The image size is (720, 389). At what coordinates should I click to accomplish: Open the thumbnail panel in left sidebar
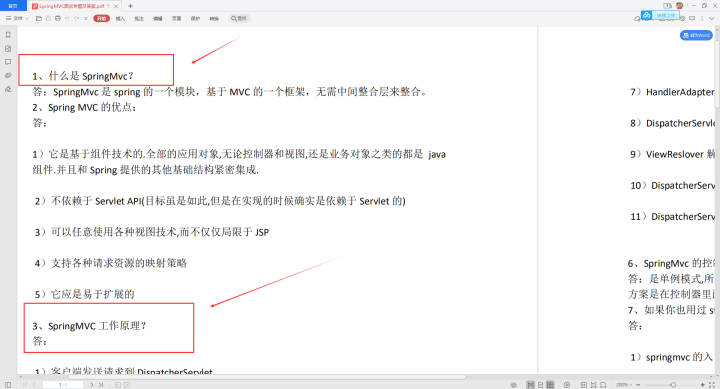pyautogui.click(x=8, y=49)
